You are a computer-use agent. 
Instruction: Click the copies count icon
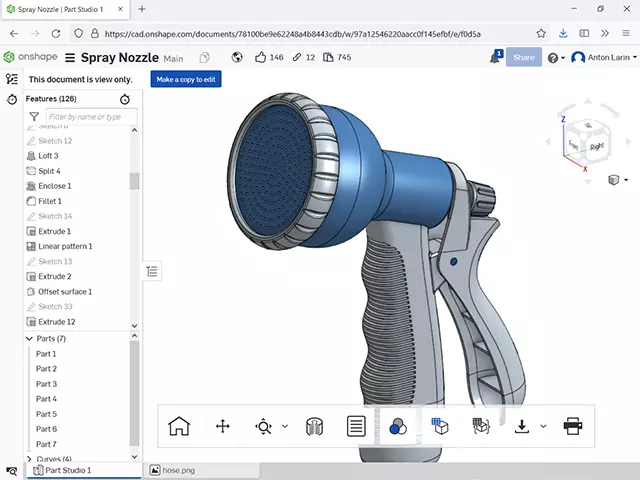pos(328,58)
